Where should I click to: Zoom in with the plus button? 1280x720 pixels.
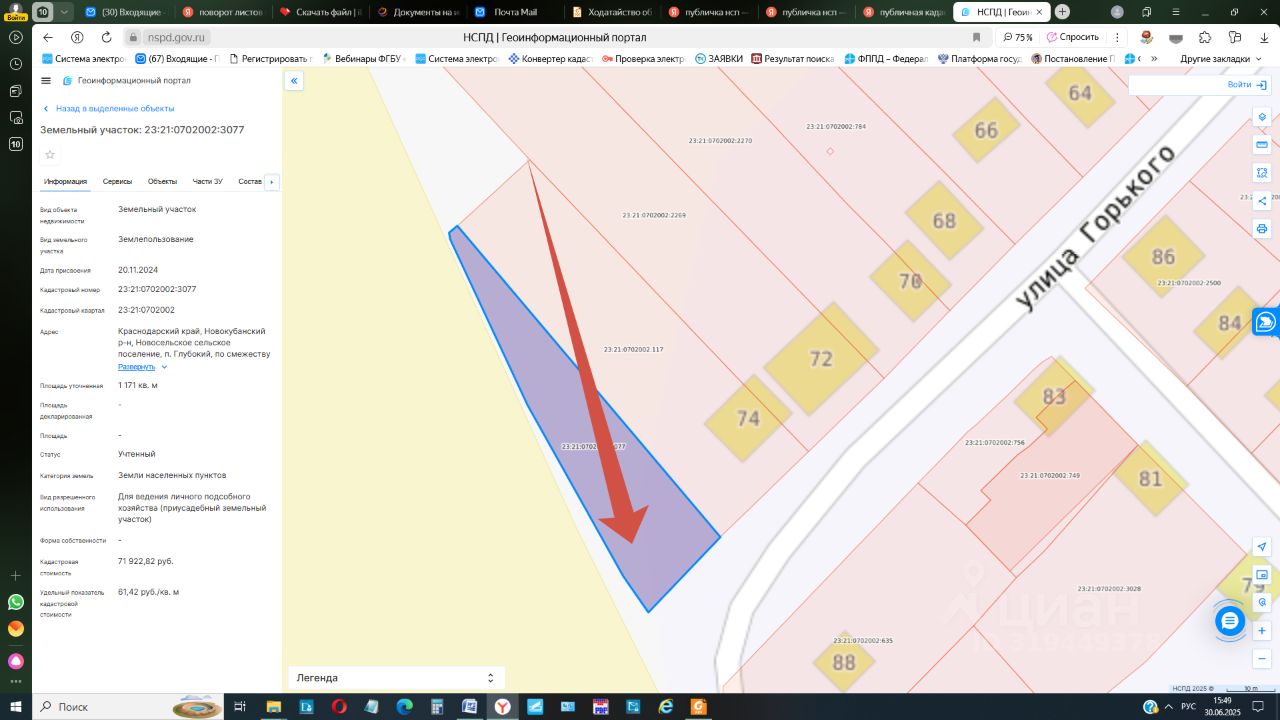1262,631
